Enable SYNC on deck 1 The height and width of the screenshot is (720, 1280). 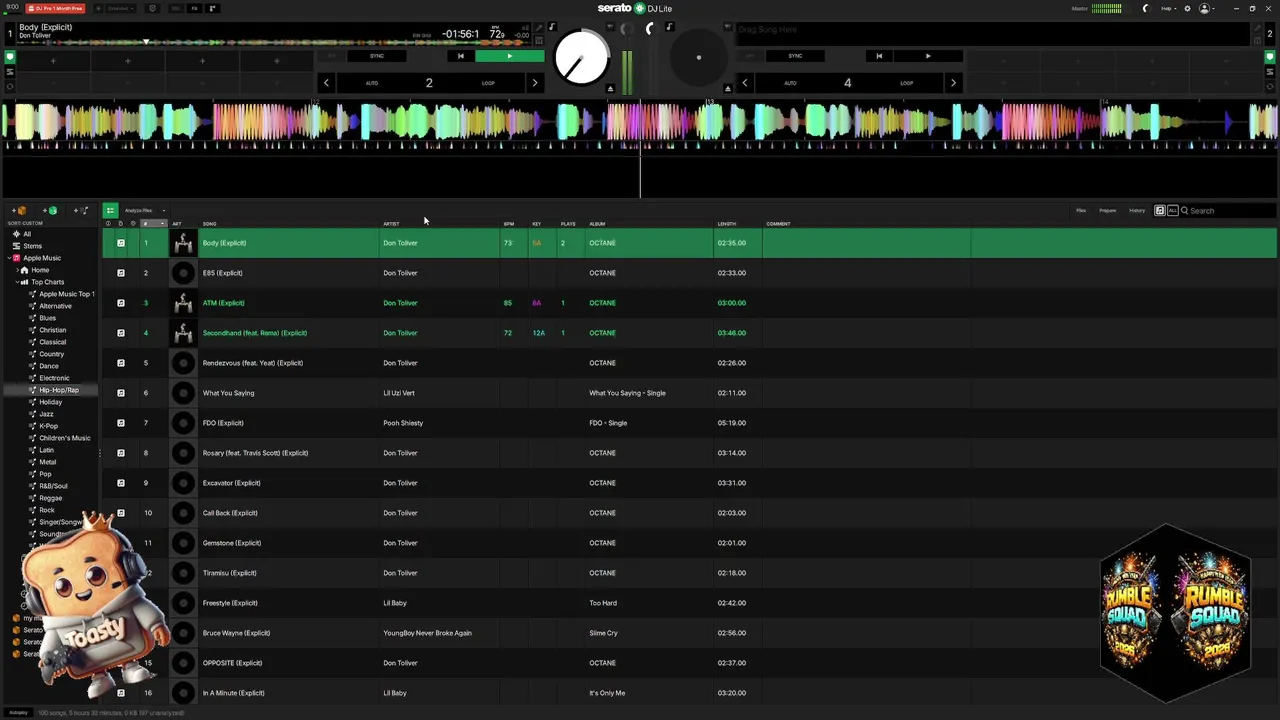coord(377,56)
